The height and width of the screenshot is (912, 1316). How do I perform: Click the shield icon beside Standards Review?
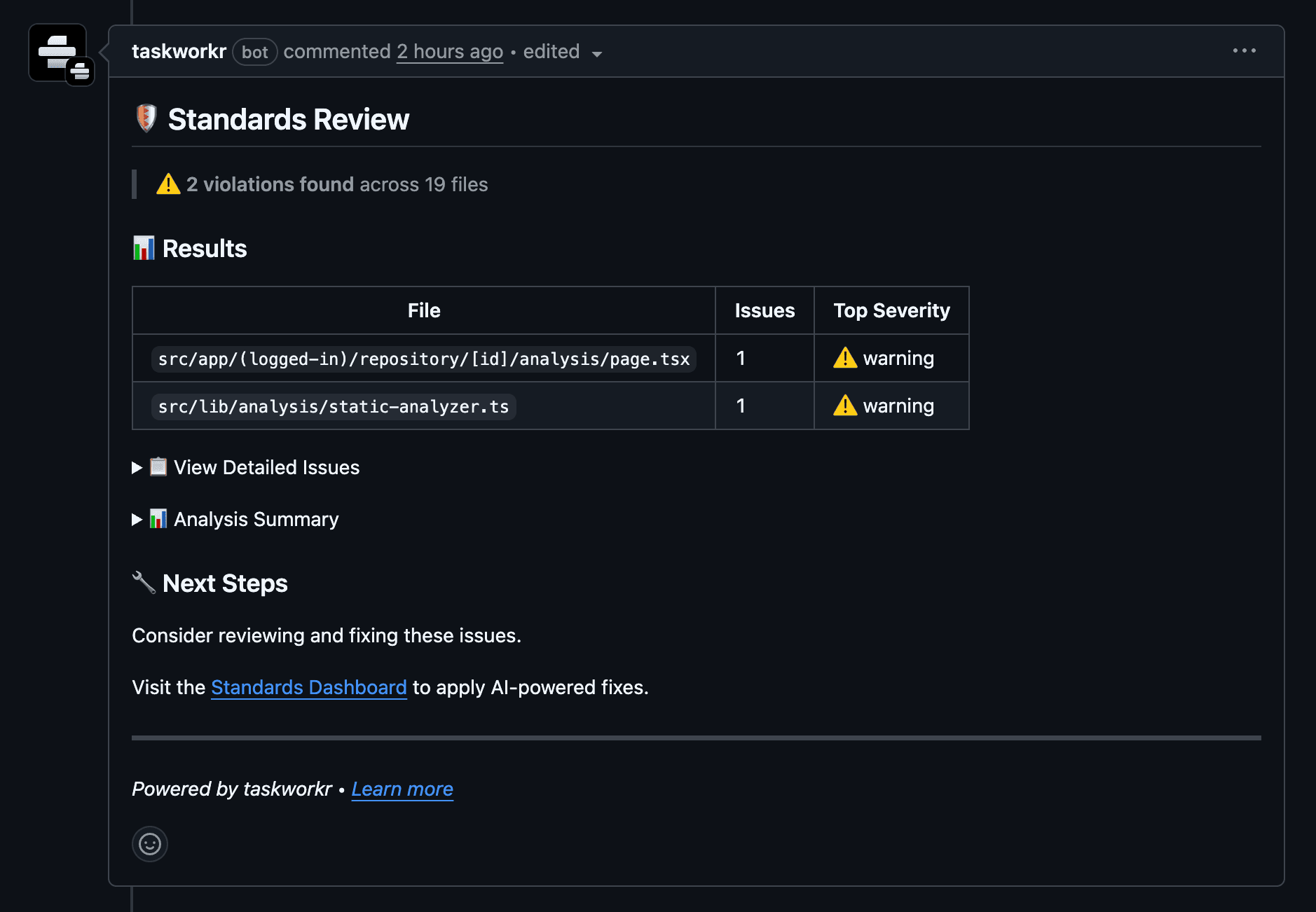point(146,118)
